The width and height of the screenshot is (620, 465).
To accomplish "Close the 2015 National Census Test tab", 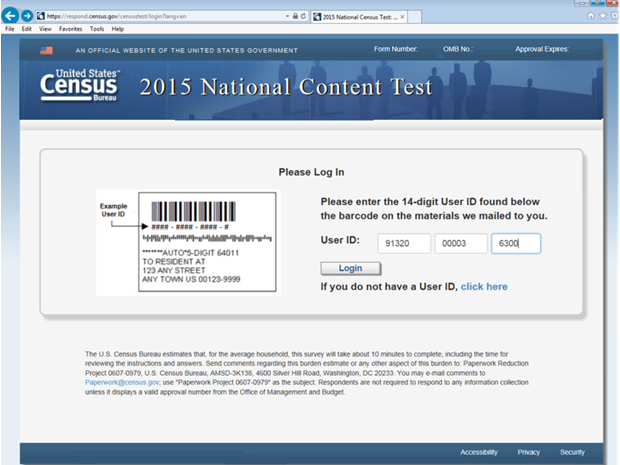I will (402, 17).
